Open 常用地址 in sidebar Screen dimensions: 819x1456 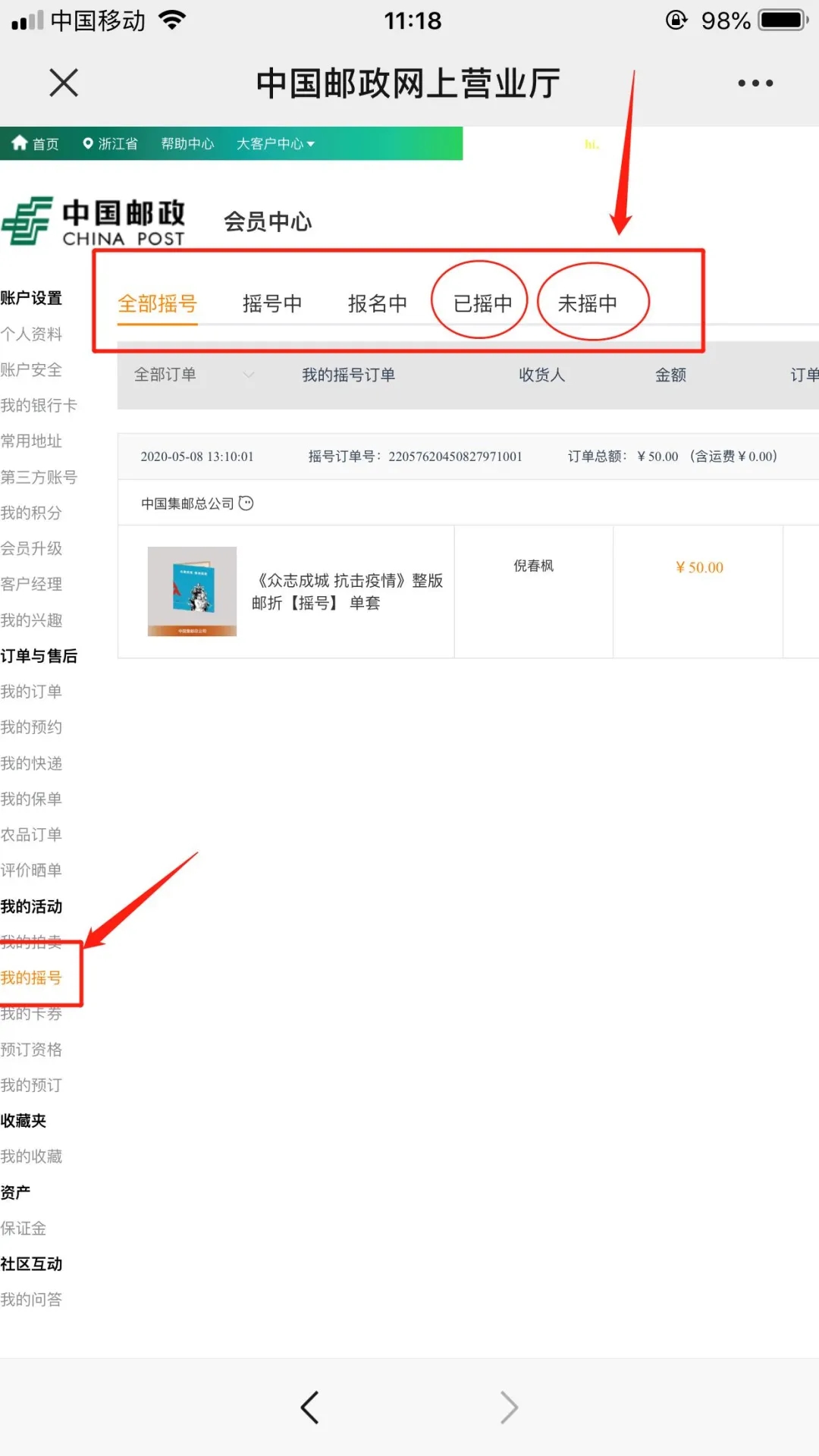(x=31, y=441)
